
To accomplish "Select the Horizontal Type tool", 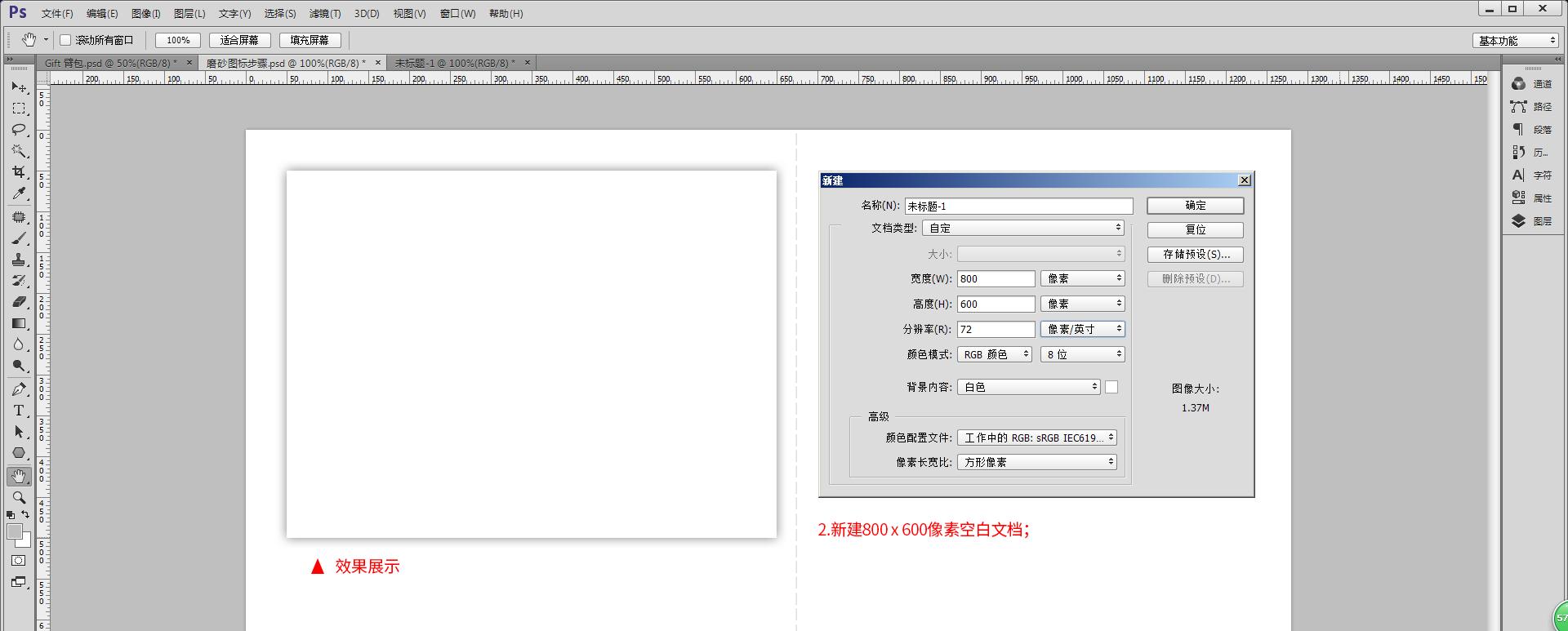I will [x=19, y=411].
